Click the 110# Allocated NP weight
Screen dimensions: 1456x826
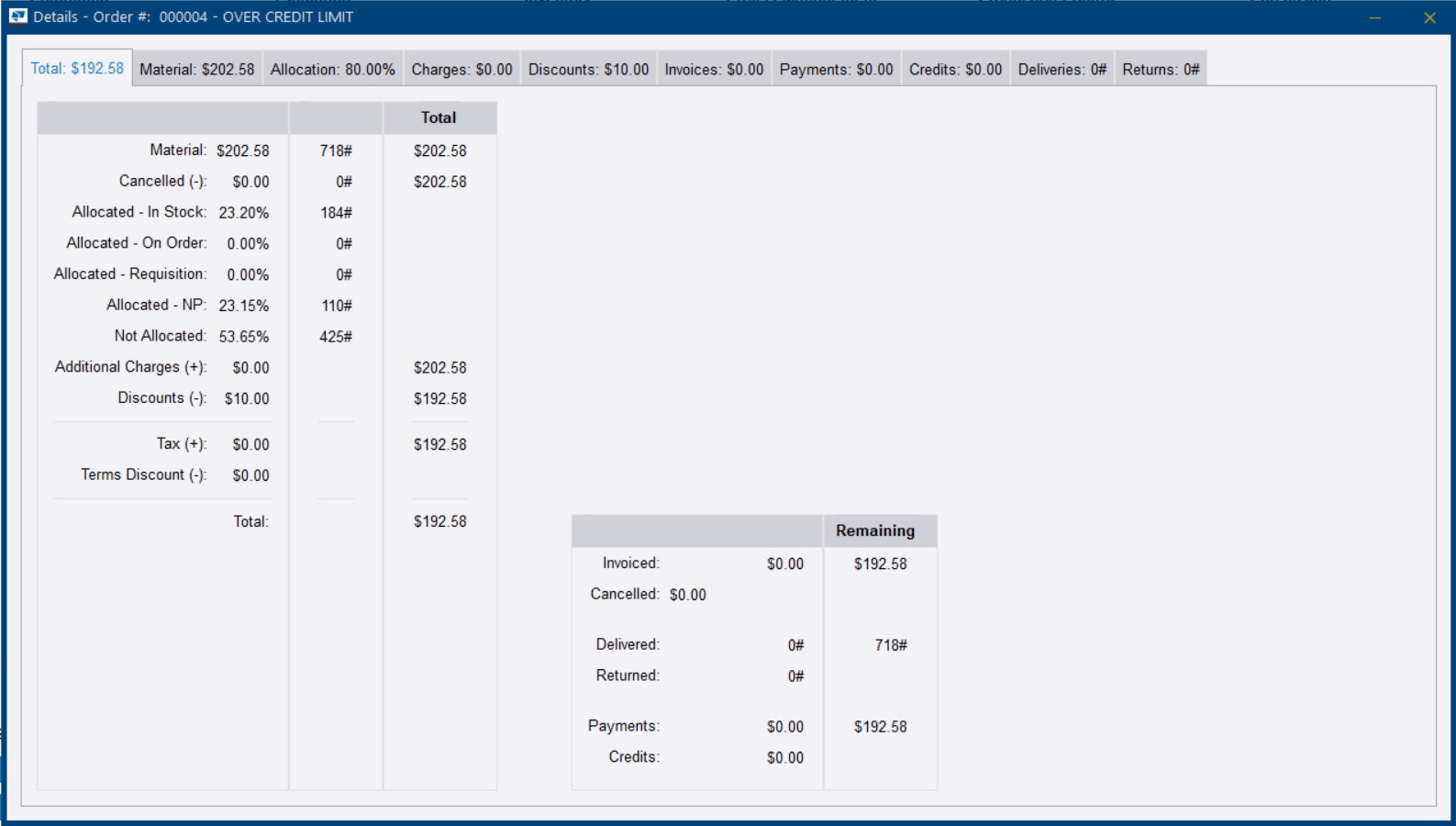click(x=337, y=306)
